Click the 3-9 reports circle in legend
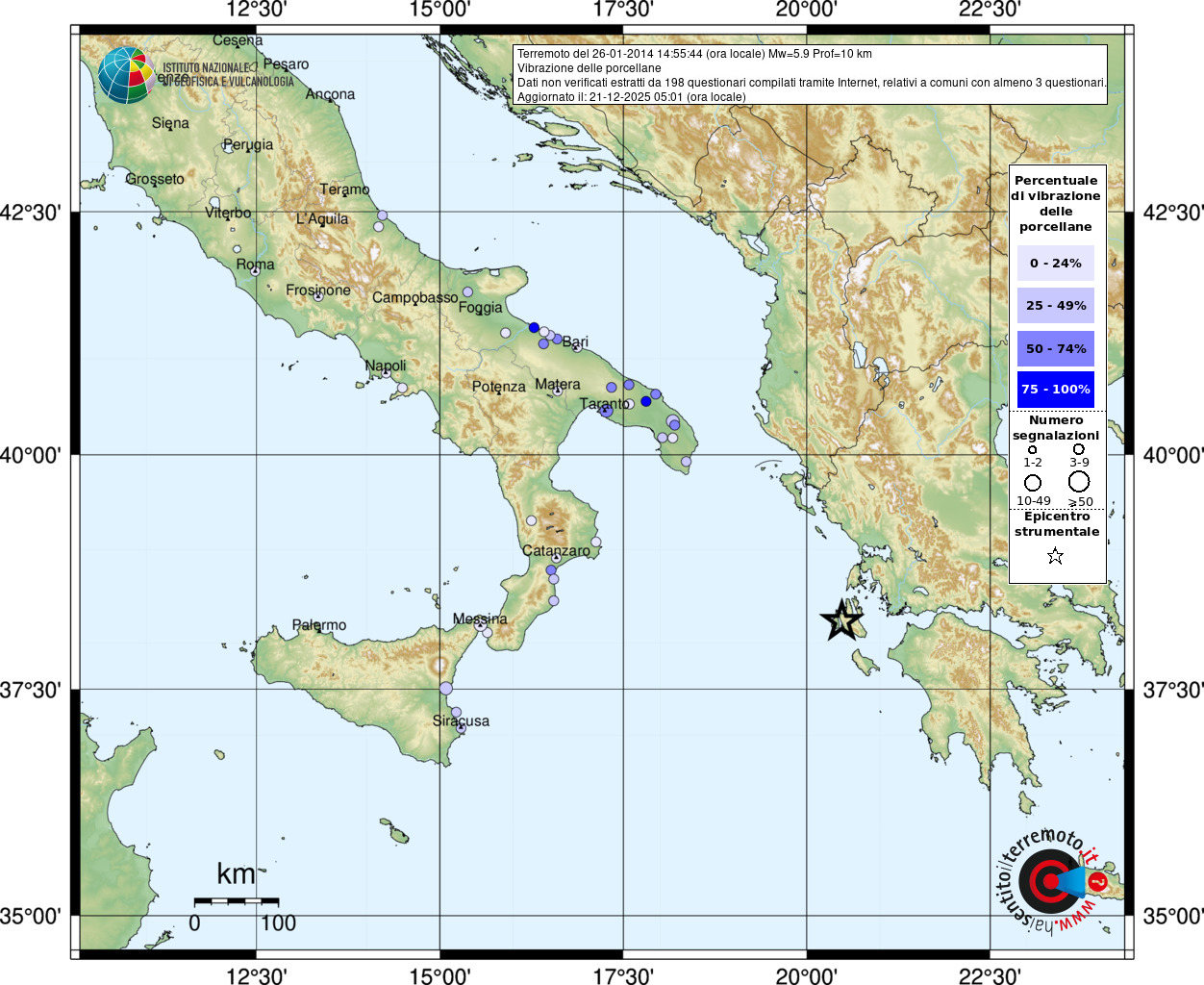Viewport: 1204px width, 985px height. pos(1079,449)
